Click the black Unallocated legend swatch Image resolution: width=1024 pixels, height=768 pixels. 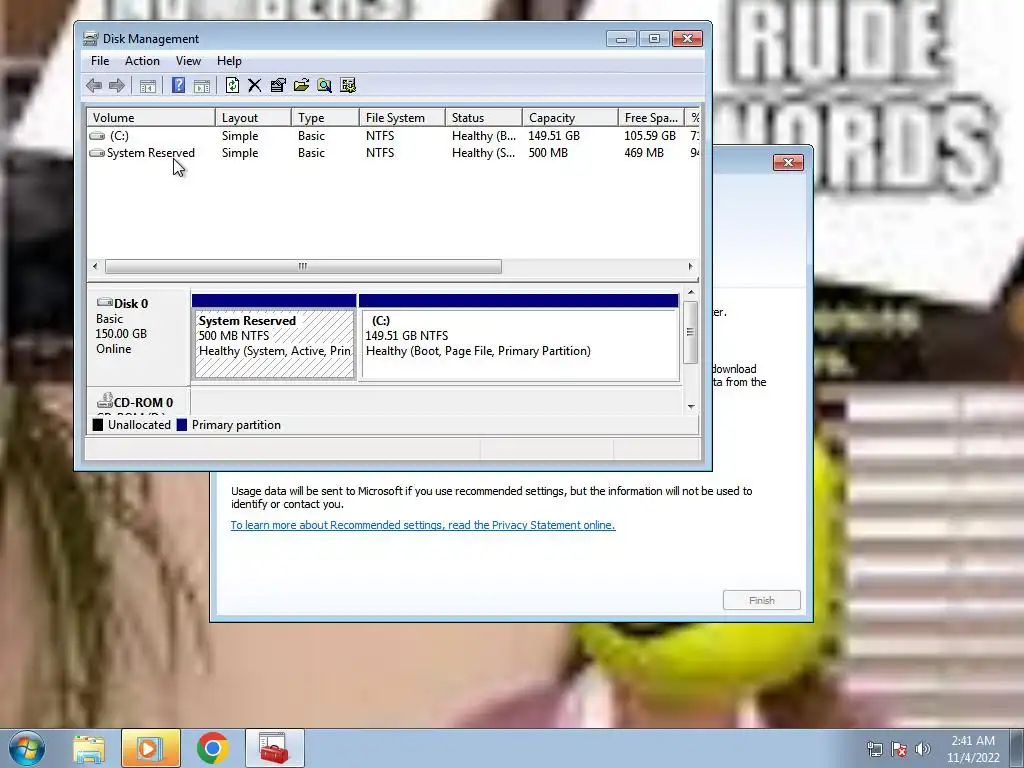click(98, 425)
